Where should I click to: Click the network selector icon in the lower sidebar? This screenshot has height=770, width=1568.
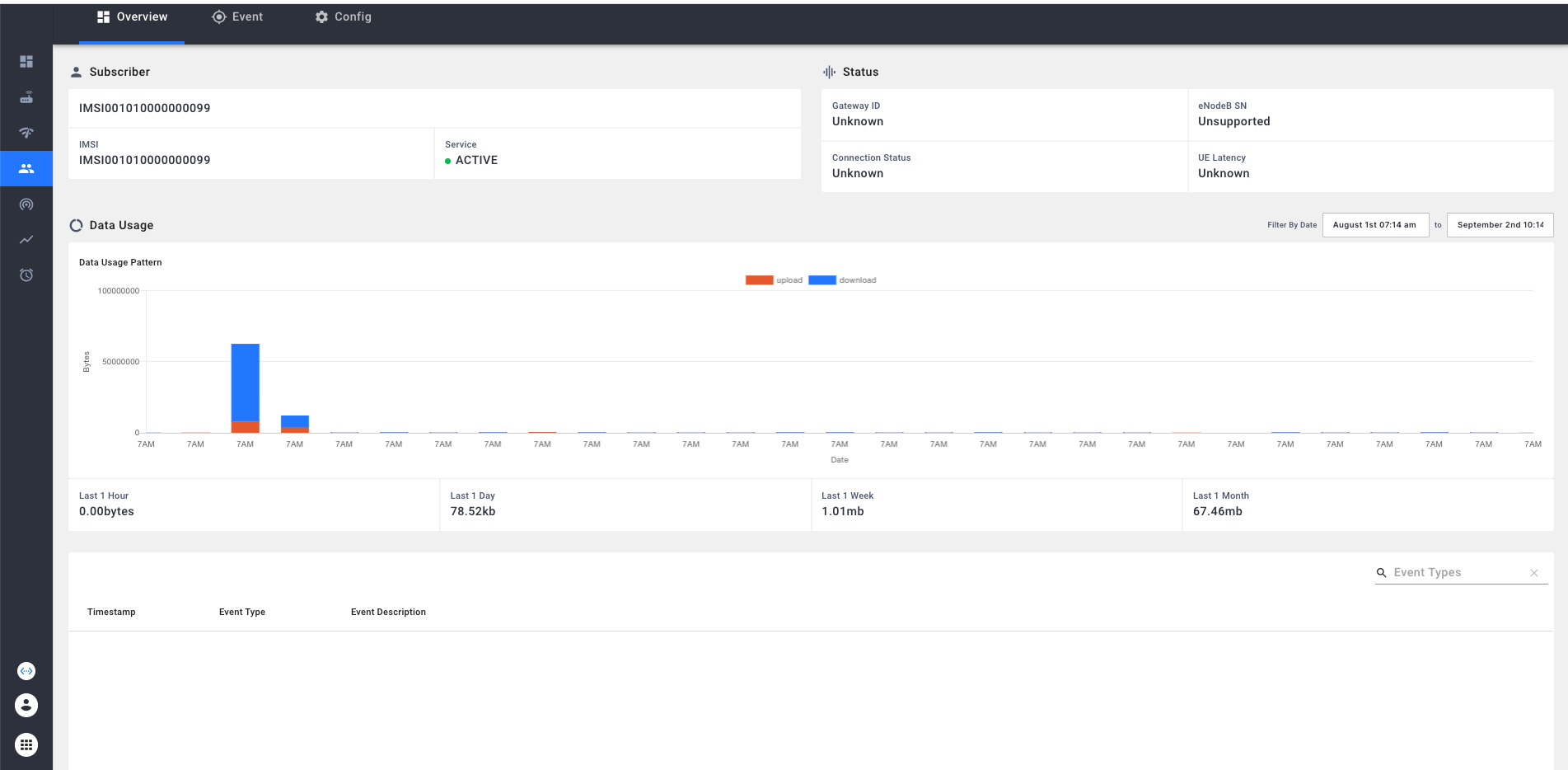click(26, 671)
